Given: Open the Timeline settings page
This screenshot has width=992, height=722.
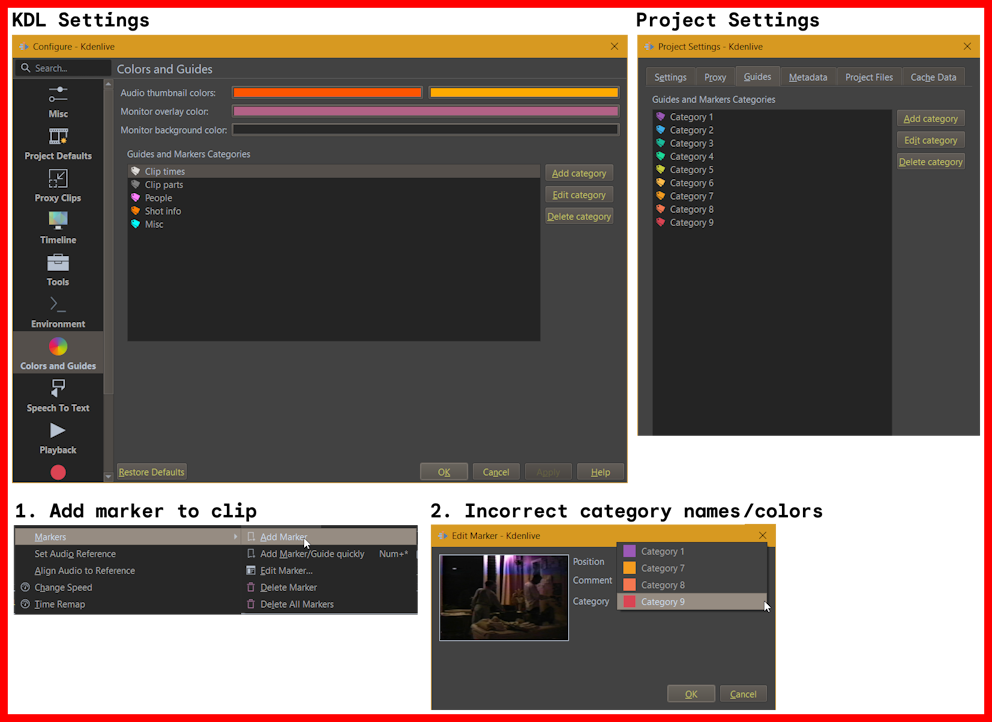Looking at the screenshot, I should coord(58,228).
